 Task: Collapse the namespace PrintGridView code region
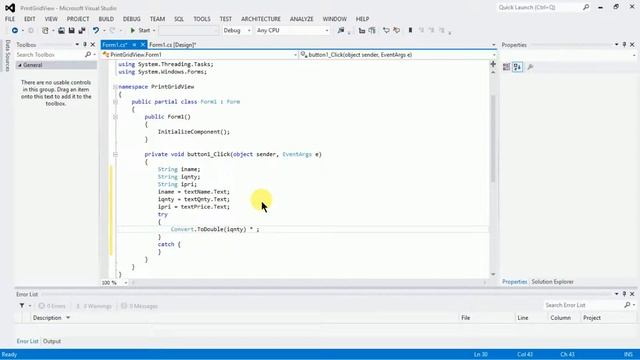tap(115, 87)
